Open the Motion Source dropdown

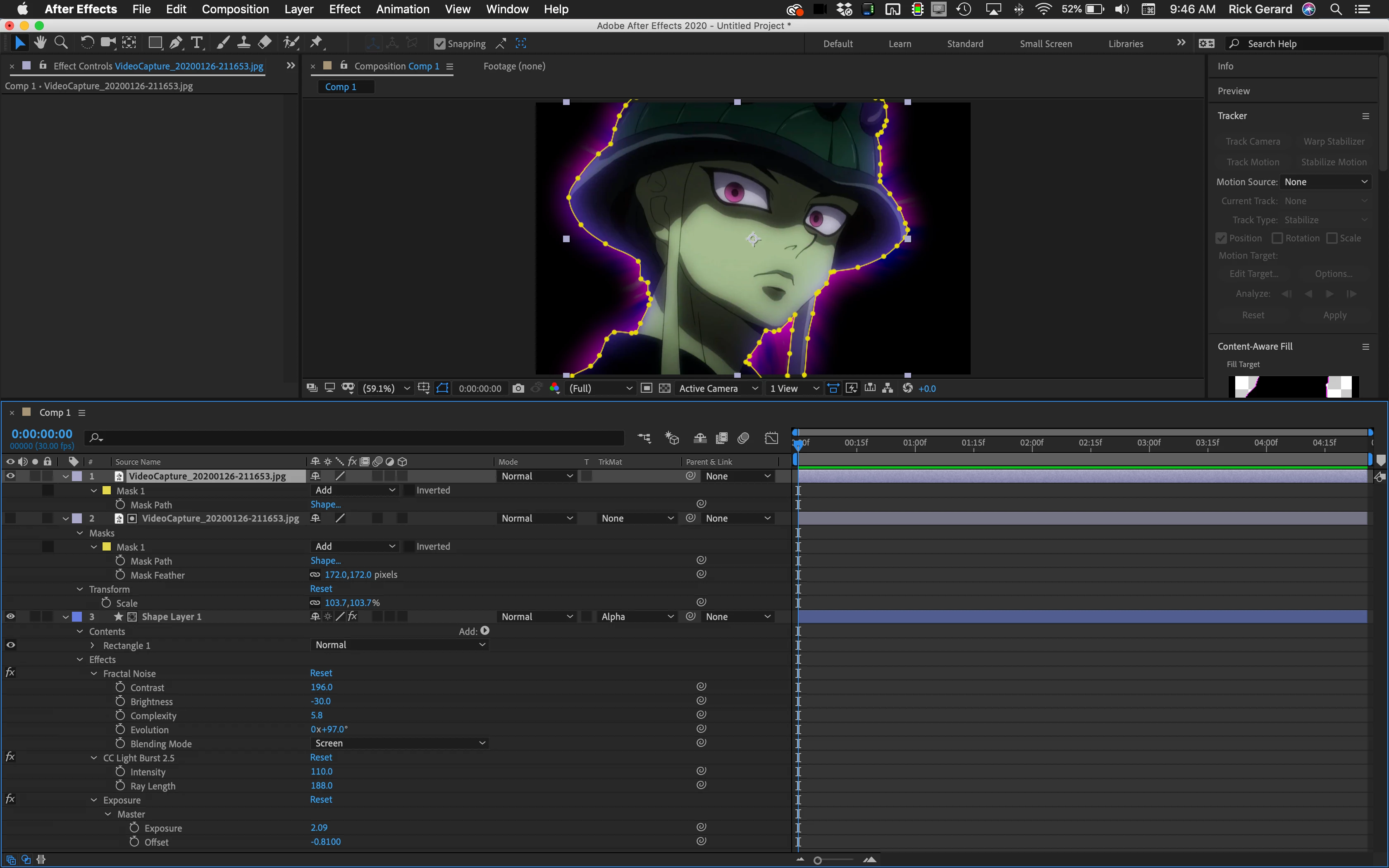[1325, 182]
